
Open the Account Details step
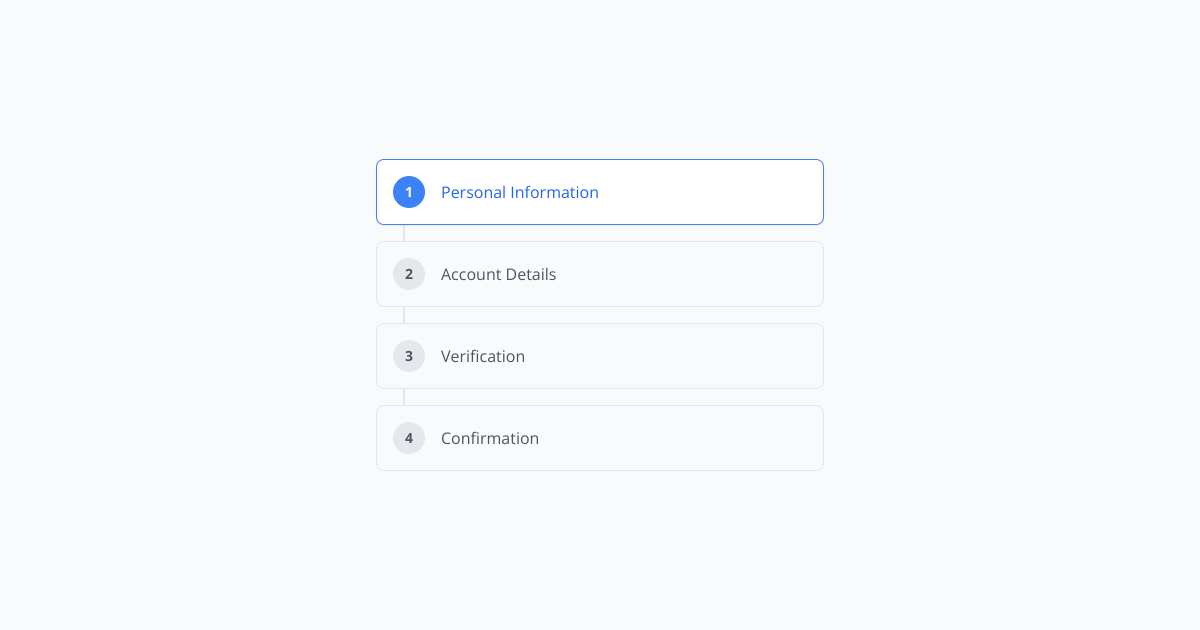(600, 274)
